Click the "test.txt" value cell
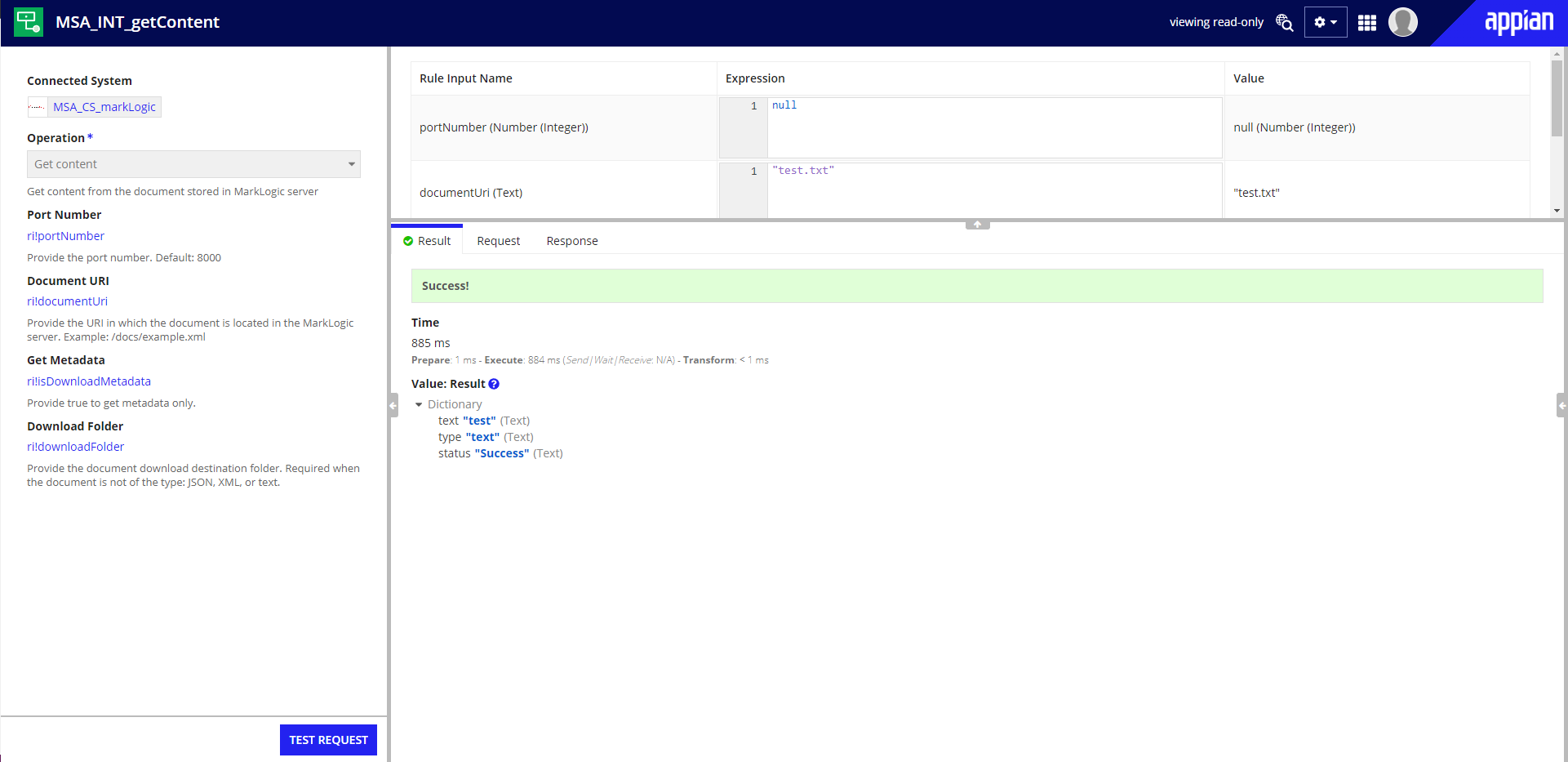Viewport: 1568px width, 762px height. coord(1257,193)
